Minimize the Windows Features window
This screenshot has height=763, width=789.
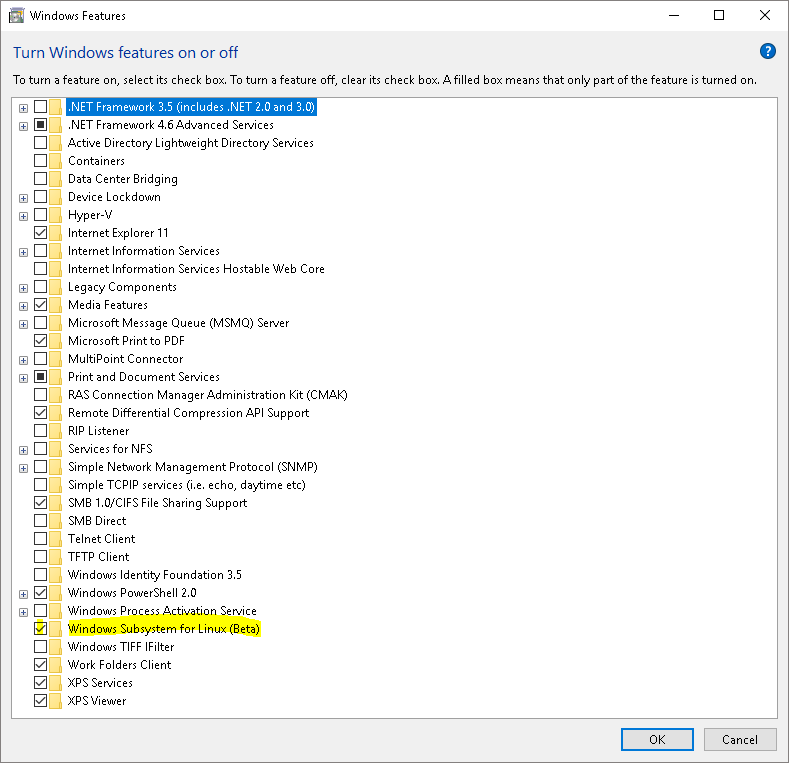pyautogui.click(x=674, y=16)
